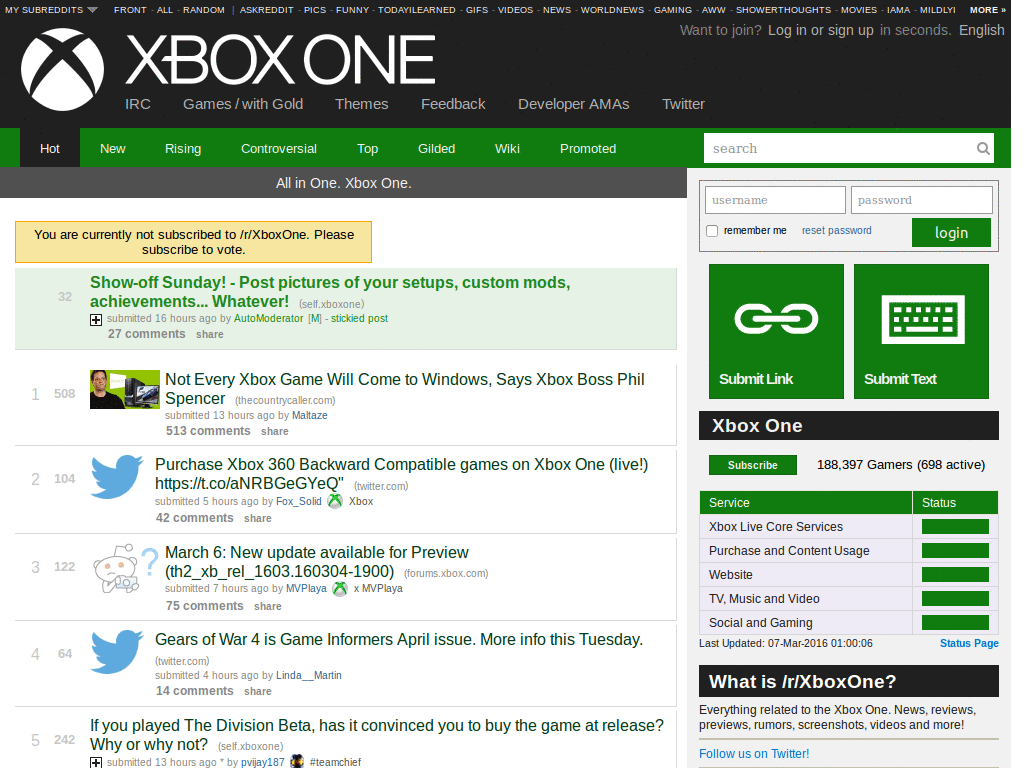This screenshot has height=768, width=1024.
Task: Switch to the Gilded tab
Action: pyautogui.click(x=436, y=148)
